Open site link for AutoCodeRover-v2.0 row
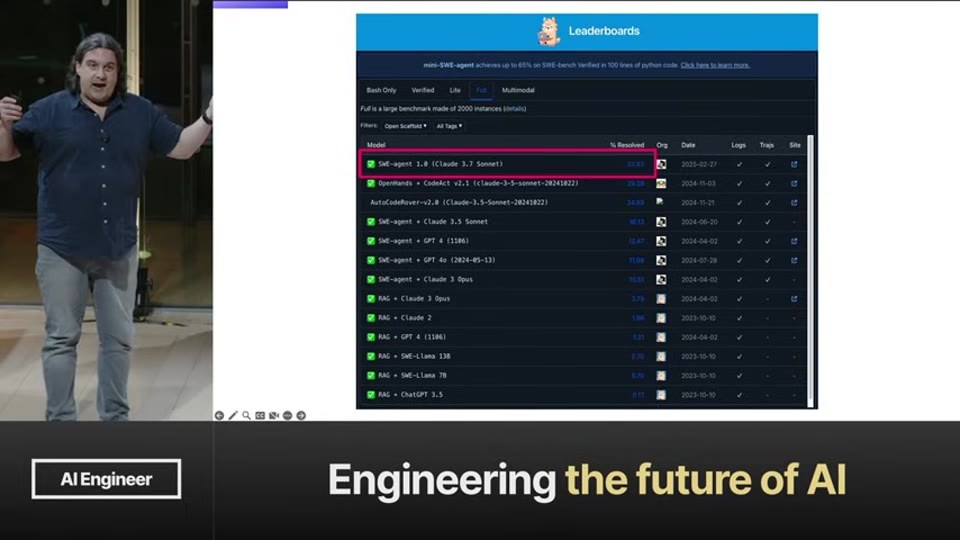Viewport: 960px width, 540px height. pyautogui.click(x=794, y=203)
